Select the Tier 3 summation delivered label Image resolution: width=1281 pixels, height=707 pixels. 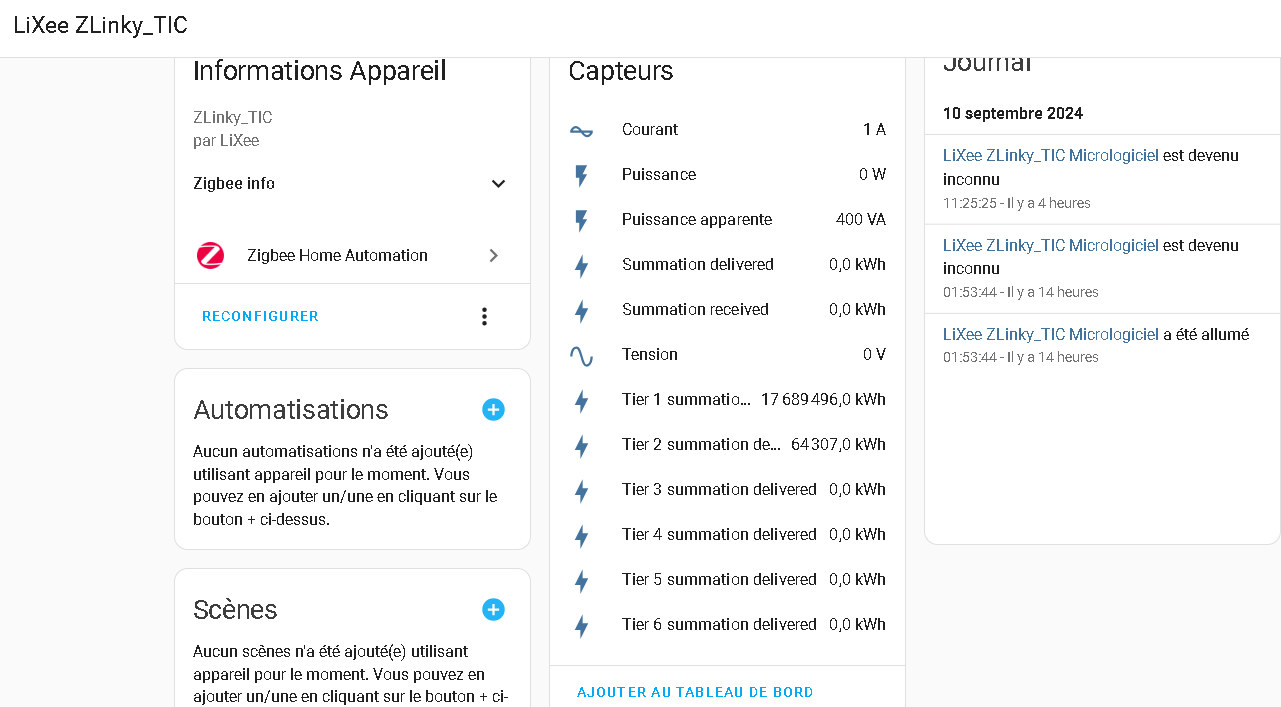click(x=719, y=490)
